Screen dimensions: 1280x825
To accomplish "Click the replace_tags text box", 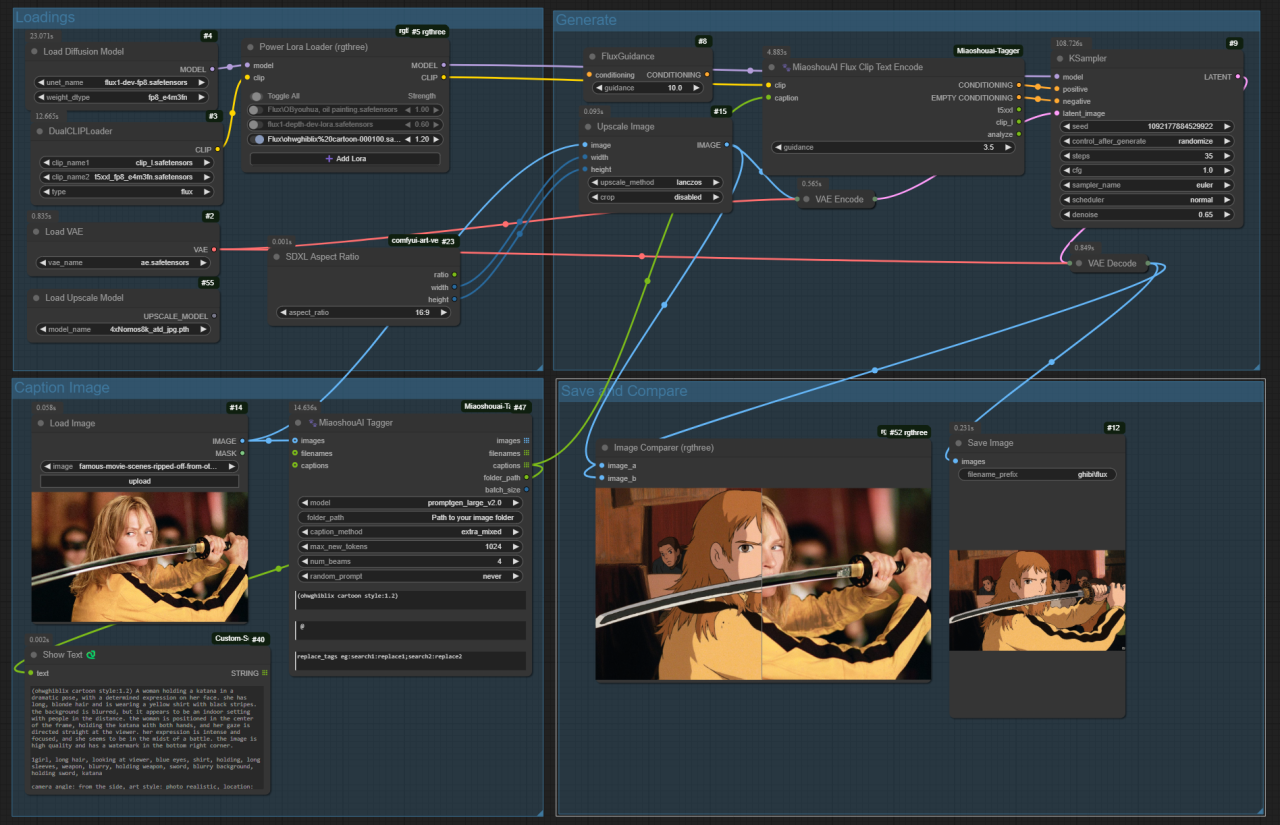I will (410, 660).
